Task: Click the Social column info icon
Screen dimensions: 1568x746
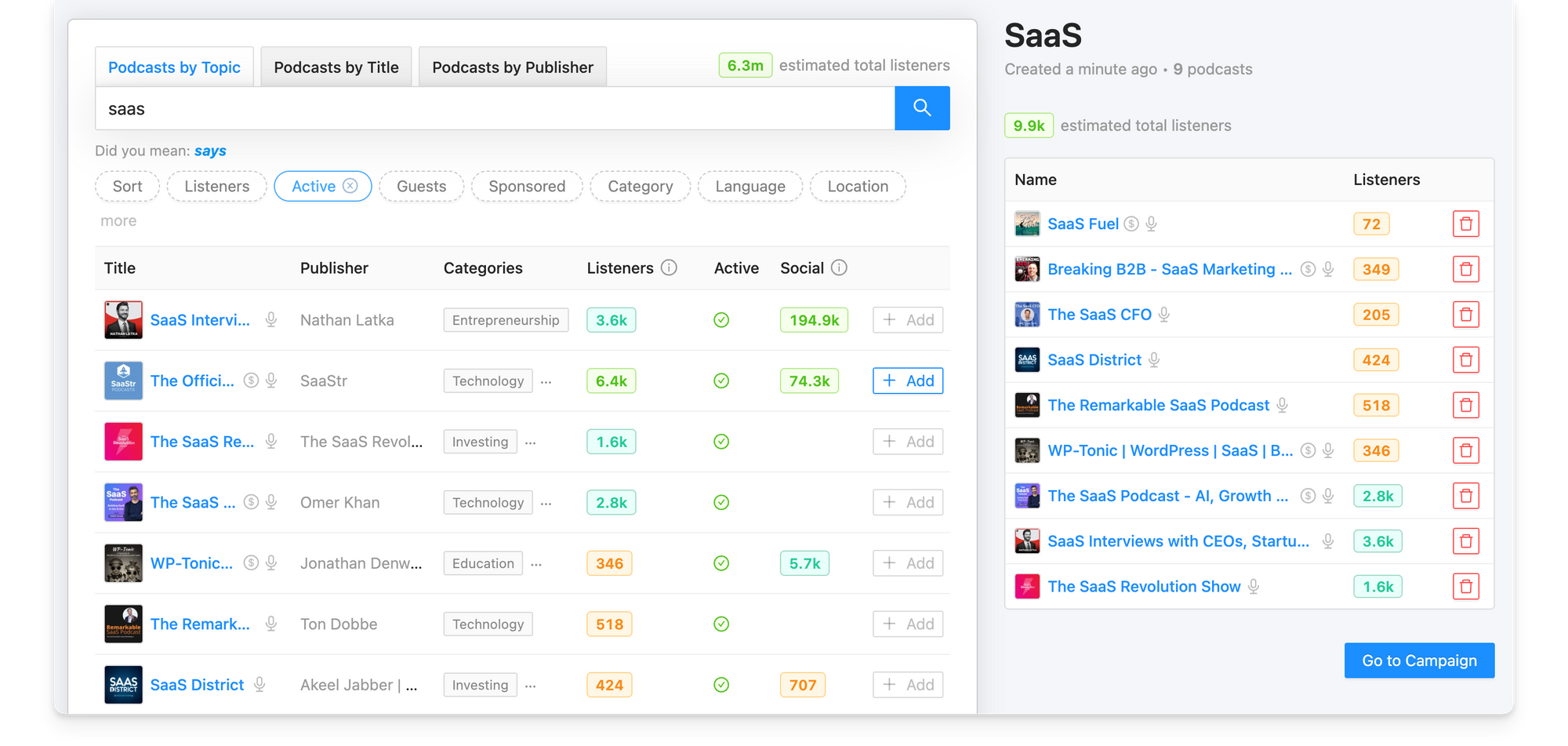Action: 839,268
